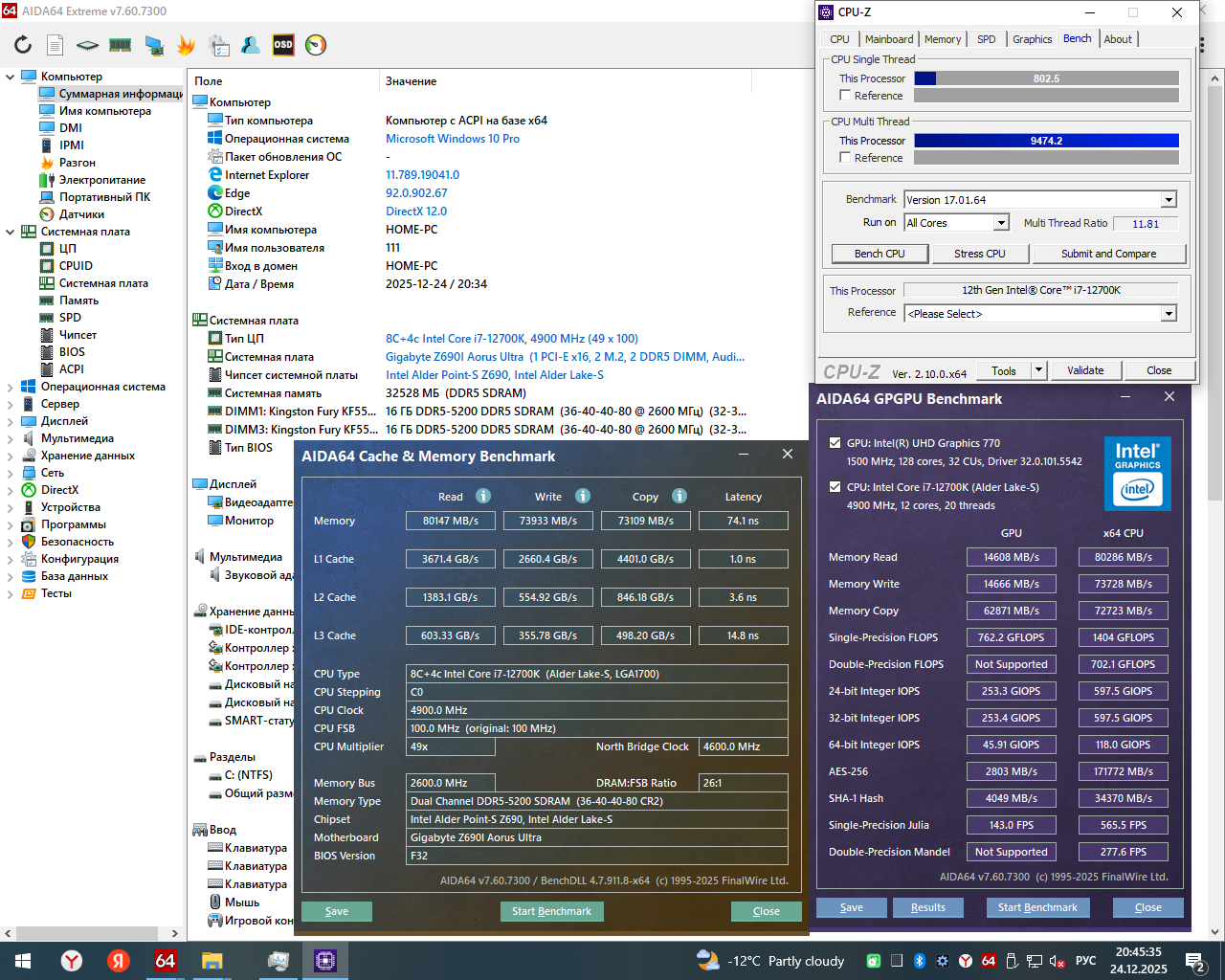Click the Bluetooth tray icon

(x=920, y=961)
